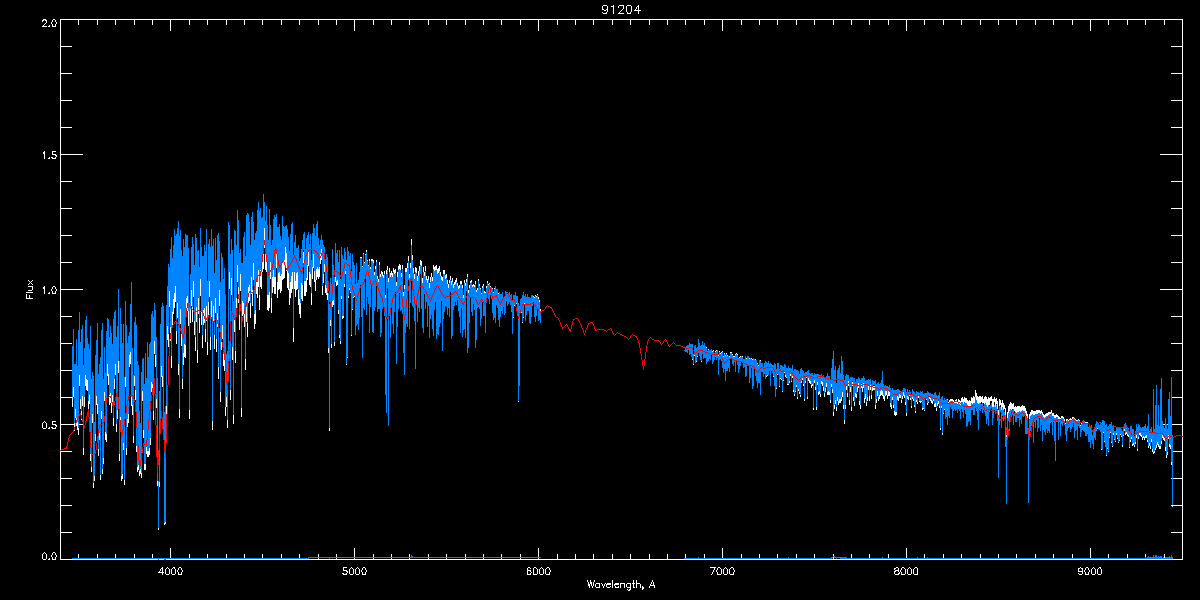
Task: Click the 7000 wavelength tick label
Action: click(722, 572)
